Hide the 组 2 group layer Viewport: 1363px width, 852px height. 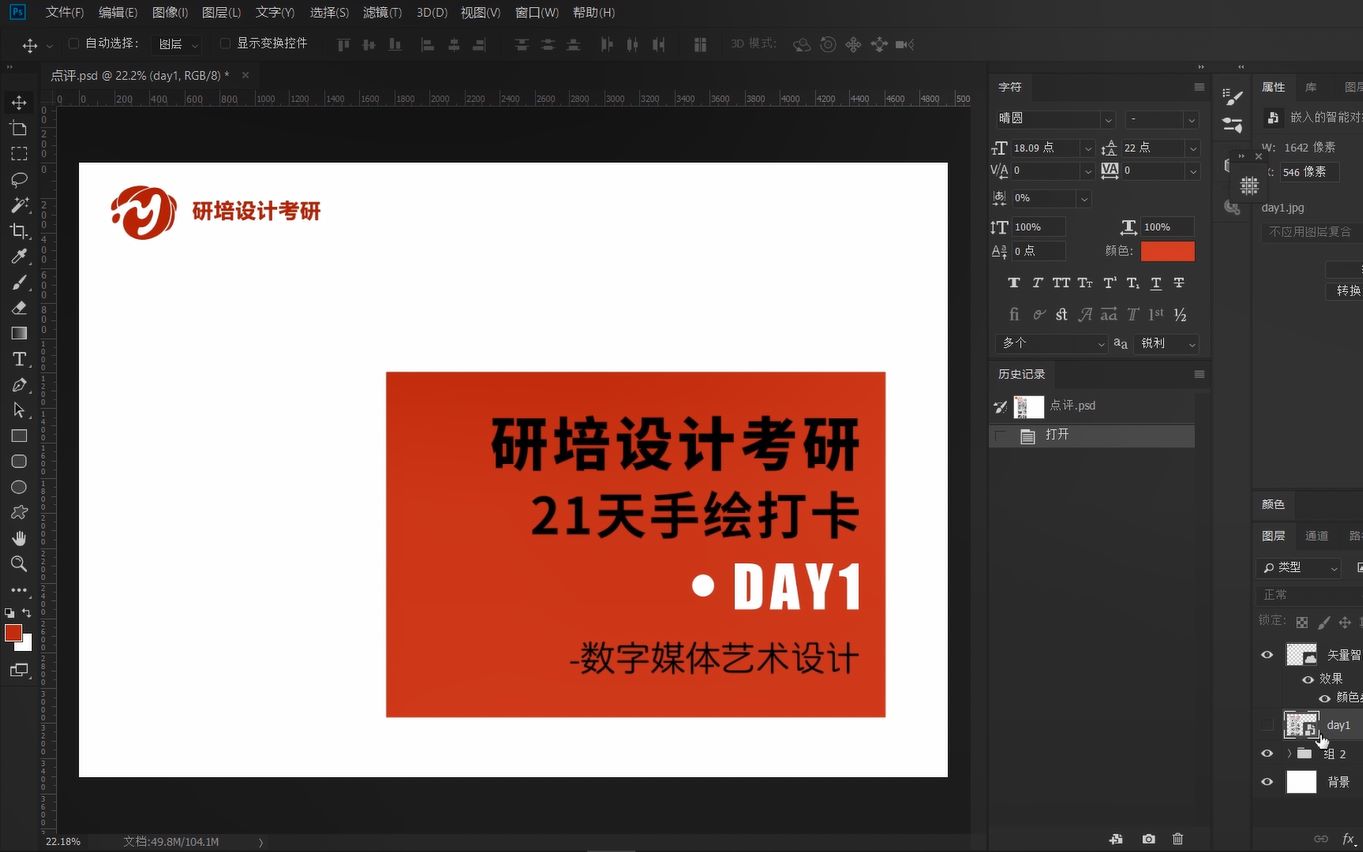1267,753
